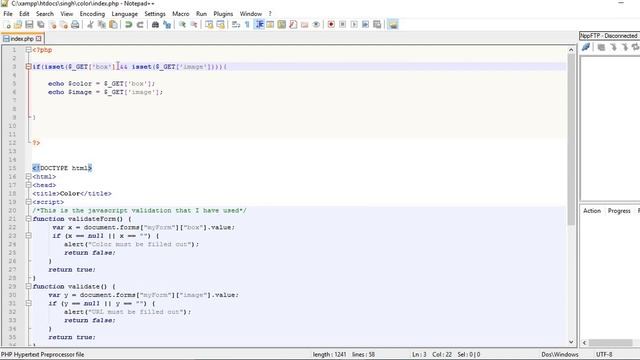
Task: Click the Zoom Out toolbar icon
Action: click(194, 24)
